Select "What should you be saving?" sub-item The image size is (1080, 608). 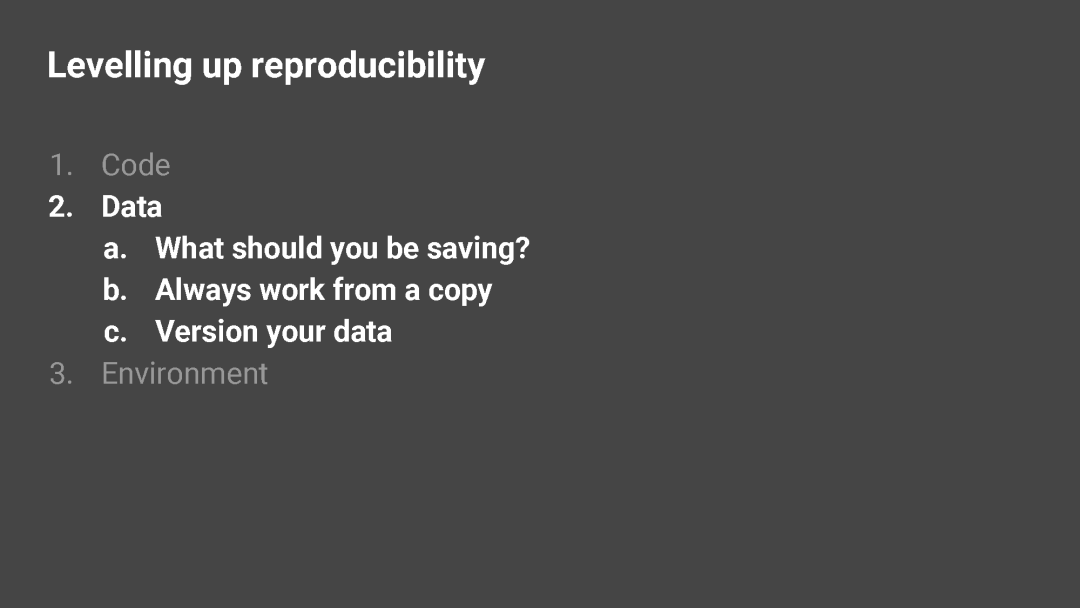(342, 249)
